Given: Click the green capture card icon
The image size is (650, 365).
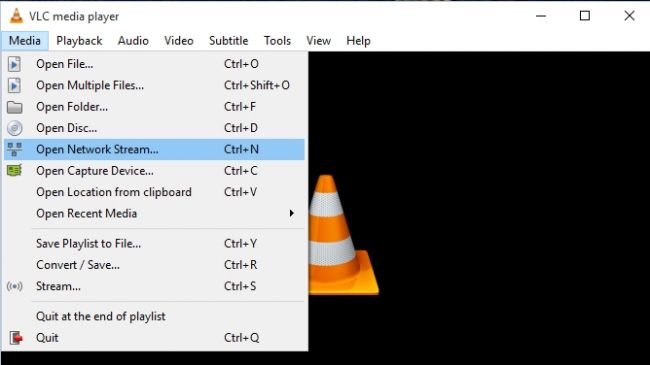Looking at the screenshot, I should [x=15, y=170].
